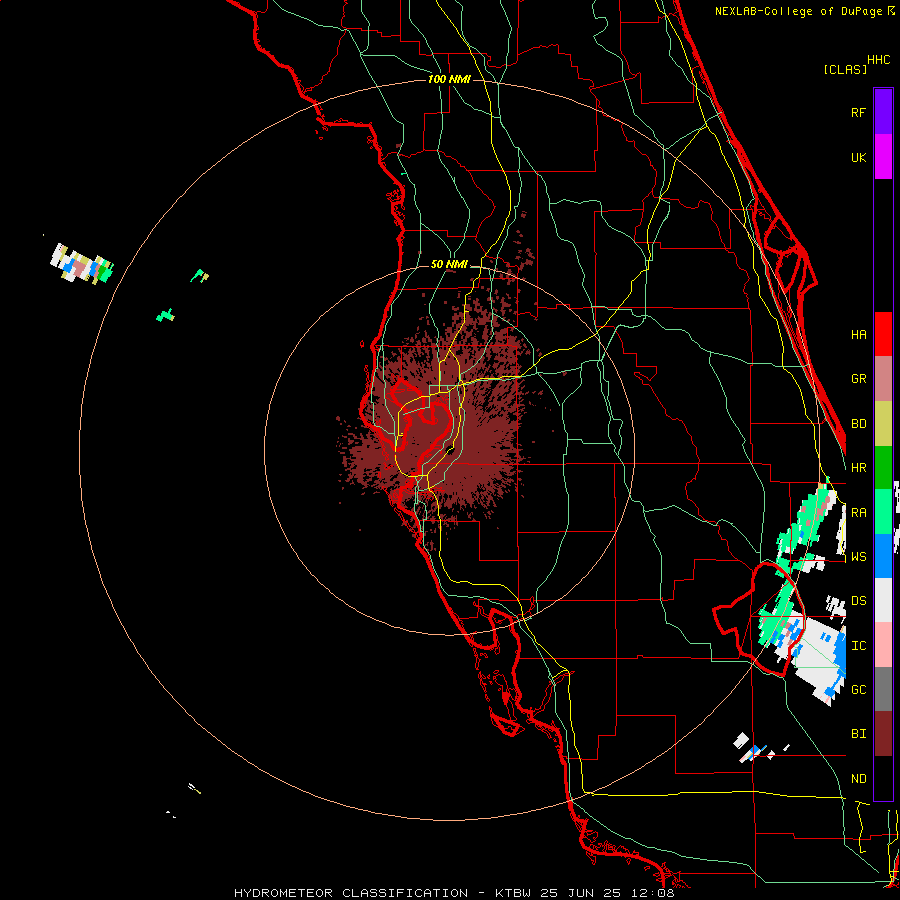Click the mint green RA legend swatch
Image resolution: width=900 pixels, height=900 pixels.
(883, 511)
